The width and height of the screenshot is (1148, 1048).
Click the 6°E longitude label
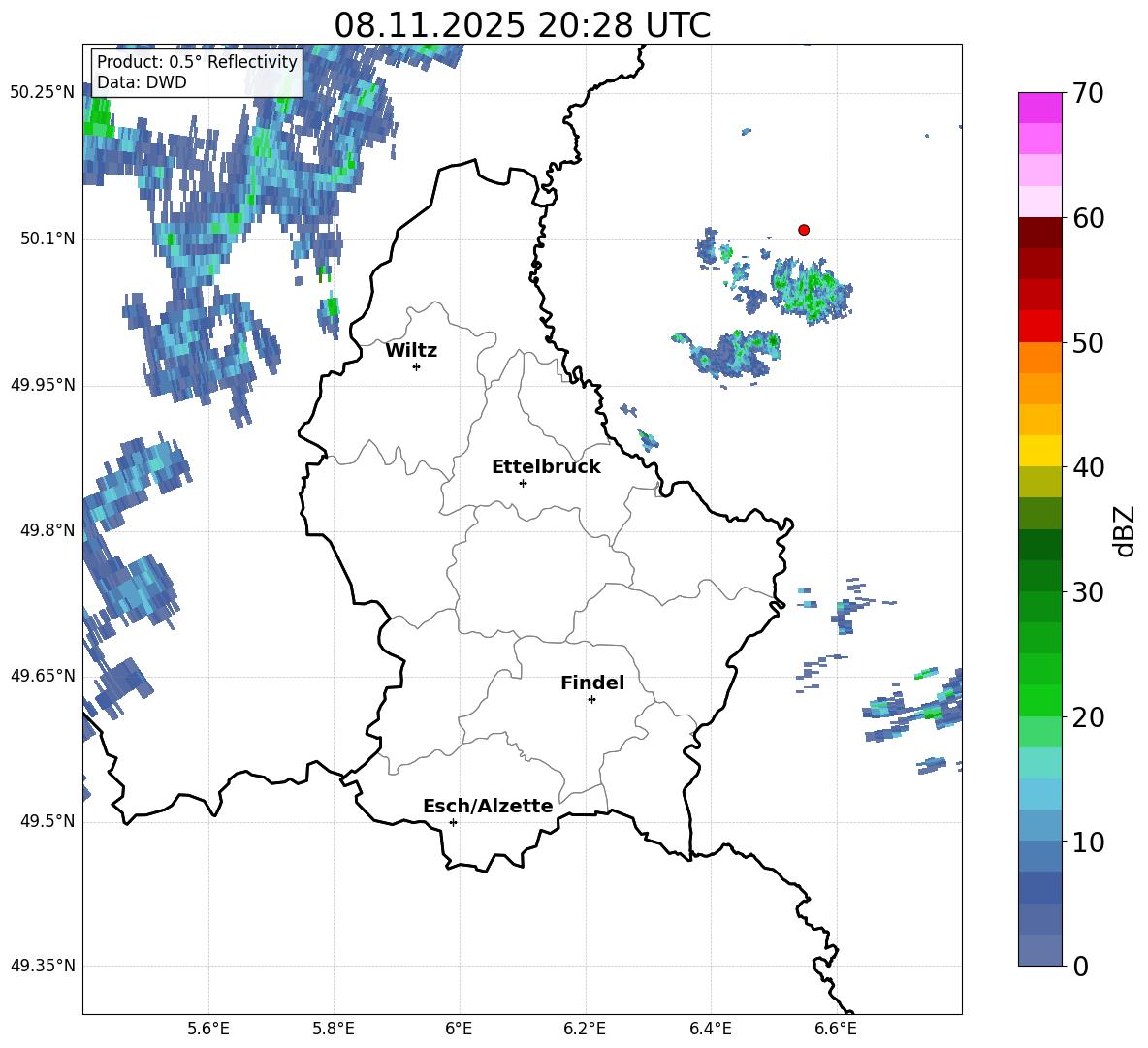pos(459,1029)
